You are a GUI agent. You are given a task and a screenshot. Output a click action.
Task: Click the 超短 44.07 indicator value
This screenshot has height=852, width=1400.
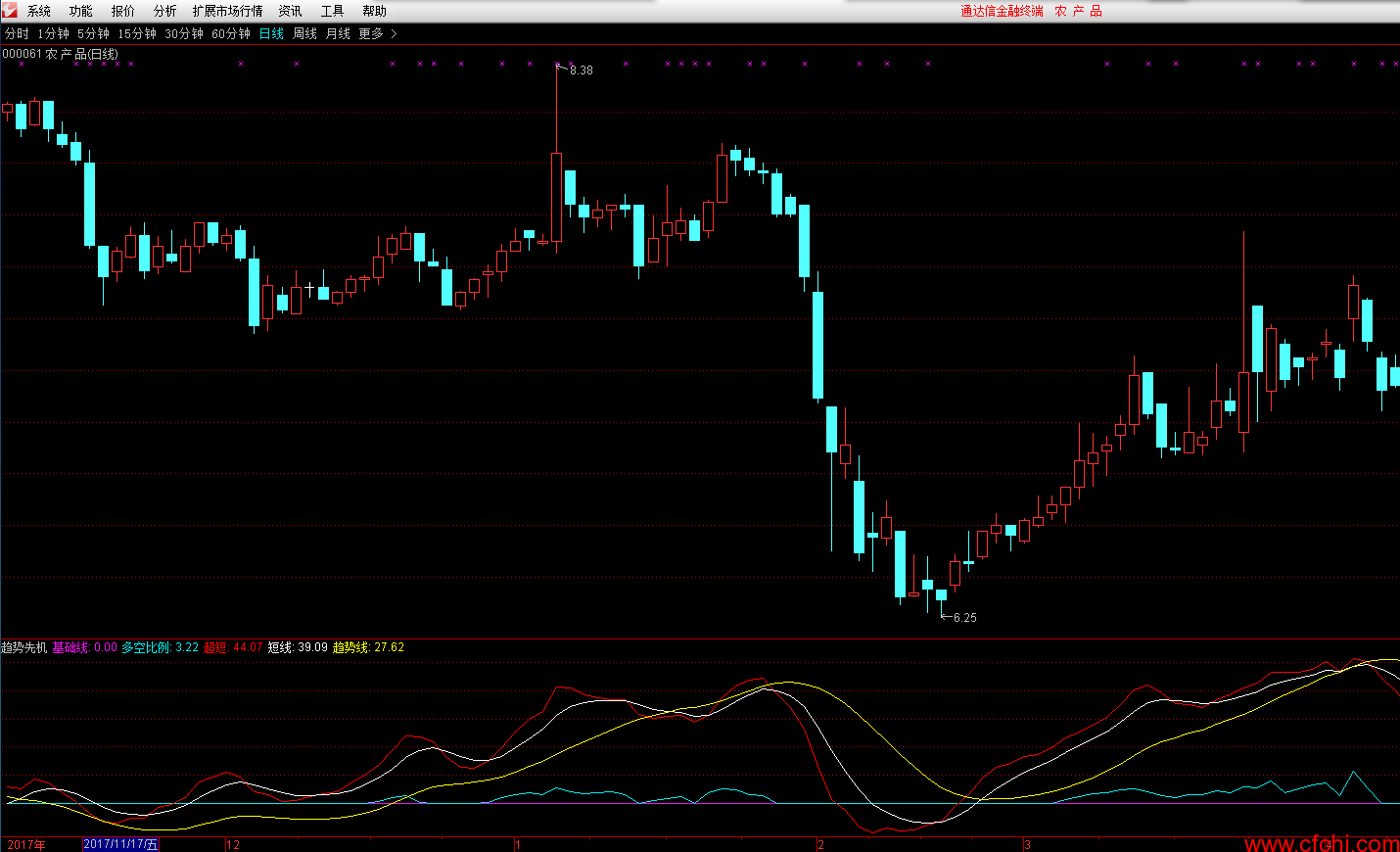[x=233, y=647]
